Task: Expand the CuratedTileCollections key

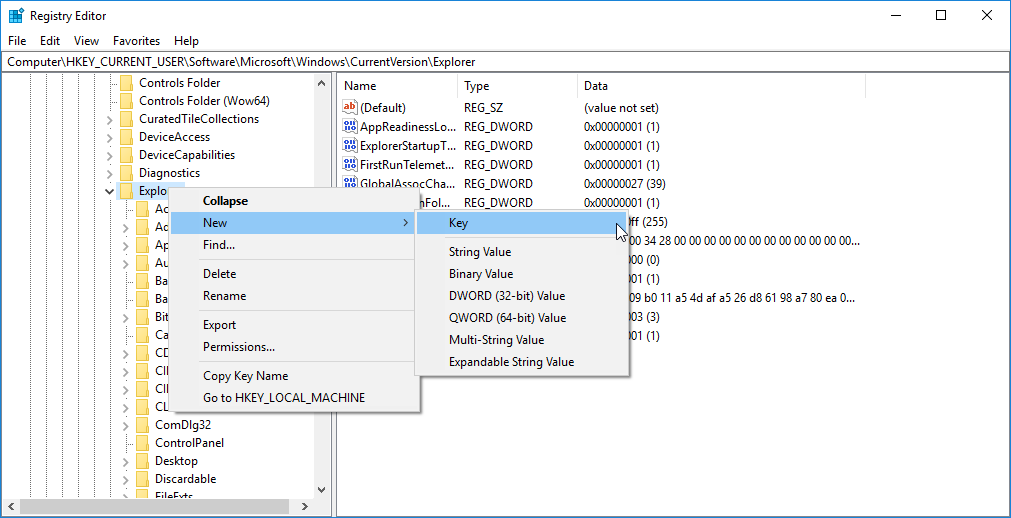Action: (x=109, y=119)
